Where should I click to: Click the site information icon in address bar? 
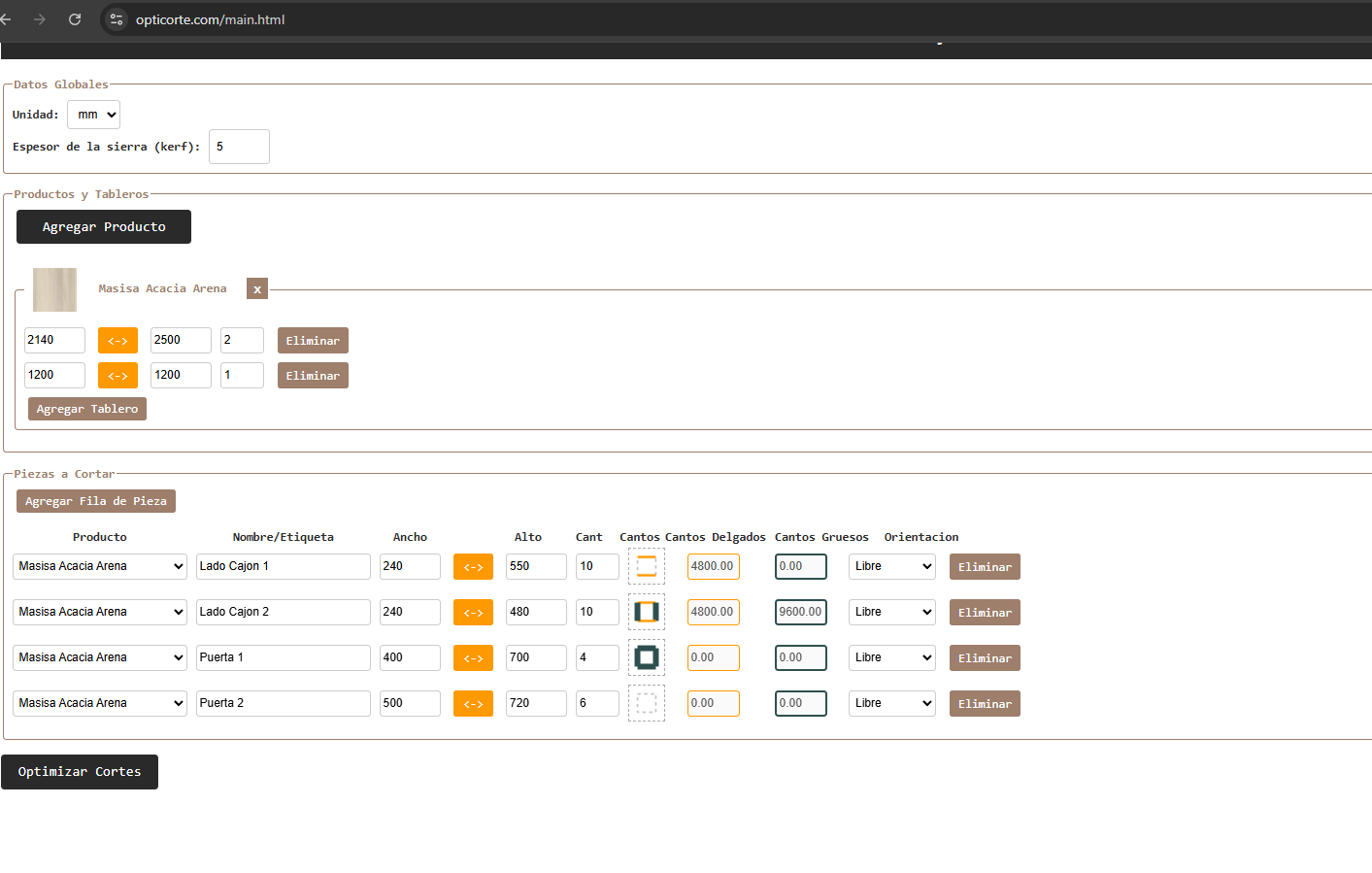(117, 19)
